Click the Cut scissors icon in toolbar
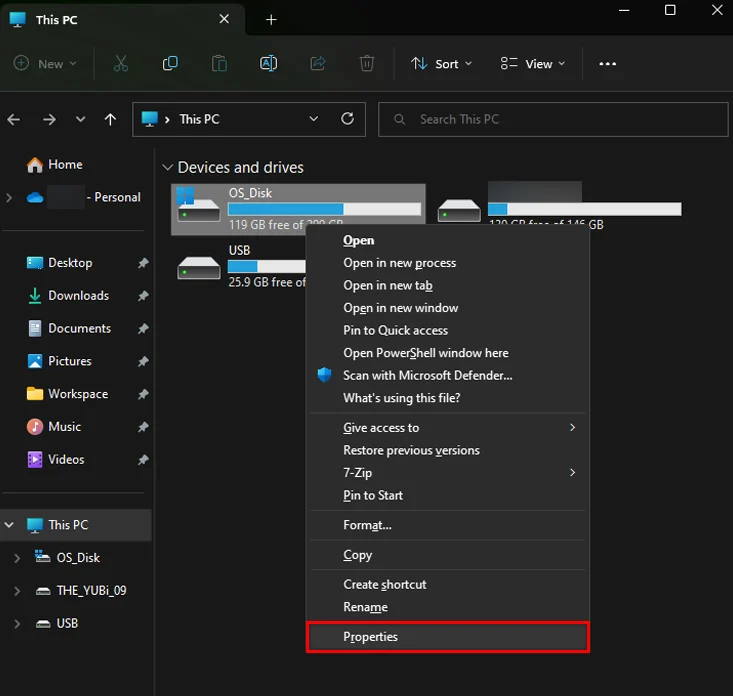 tap(121, 64)
